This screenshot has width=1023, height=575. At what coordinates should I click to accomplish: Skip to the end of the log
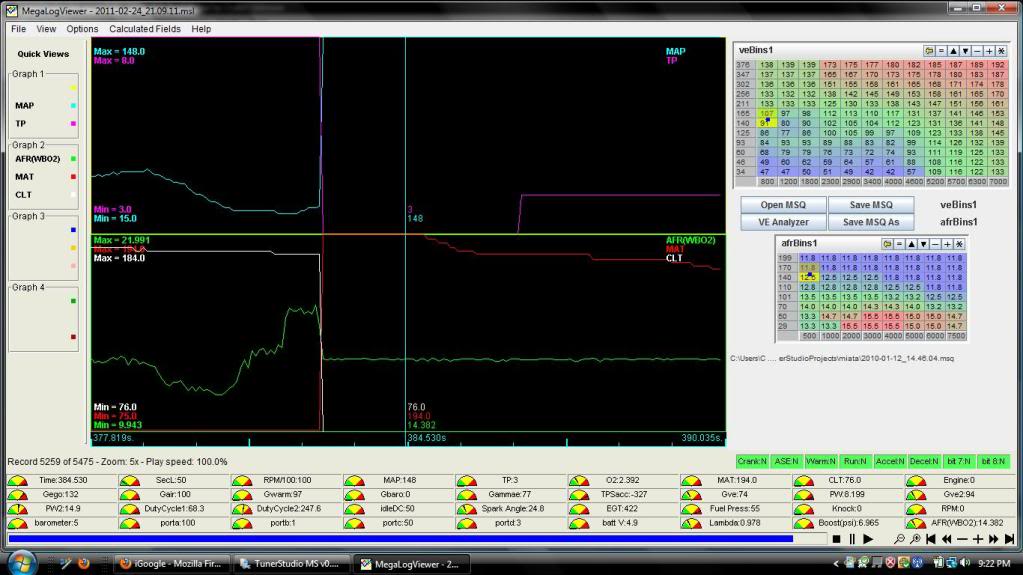click(1009, 539)
